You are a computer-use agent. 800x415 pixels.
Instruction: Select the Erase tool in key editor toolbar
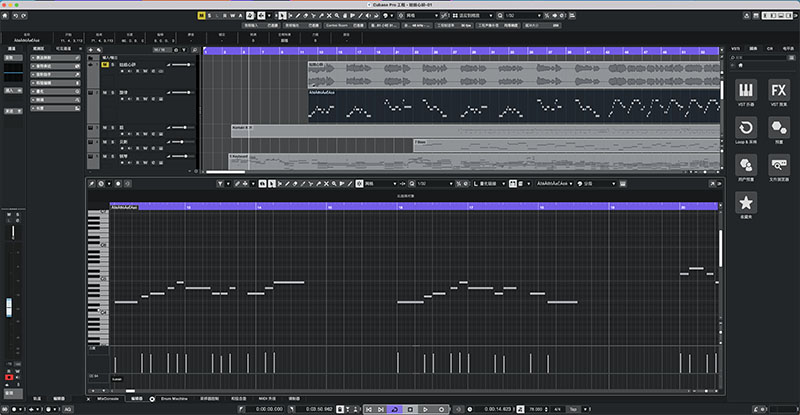[295, 184]
